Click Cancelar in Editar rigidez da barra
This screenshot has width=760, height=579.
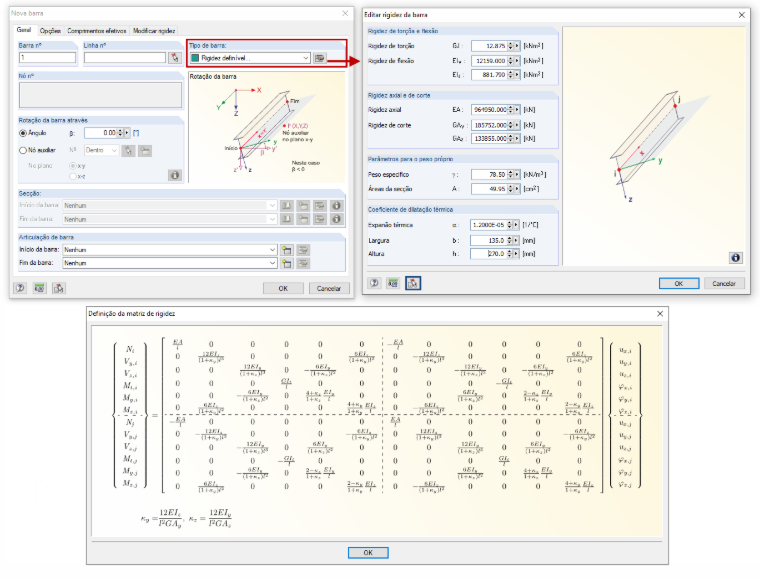724,283
